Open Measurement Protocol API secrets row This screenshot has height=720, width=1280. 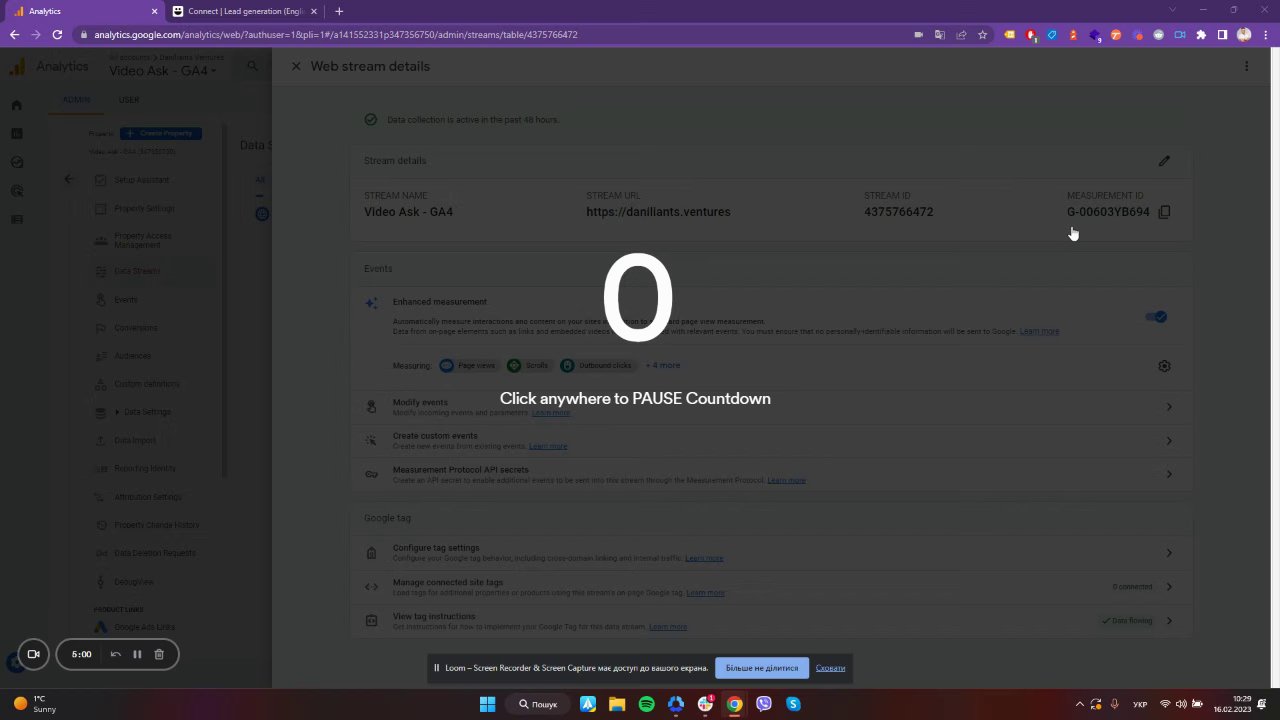coord(770,475)
